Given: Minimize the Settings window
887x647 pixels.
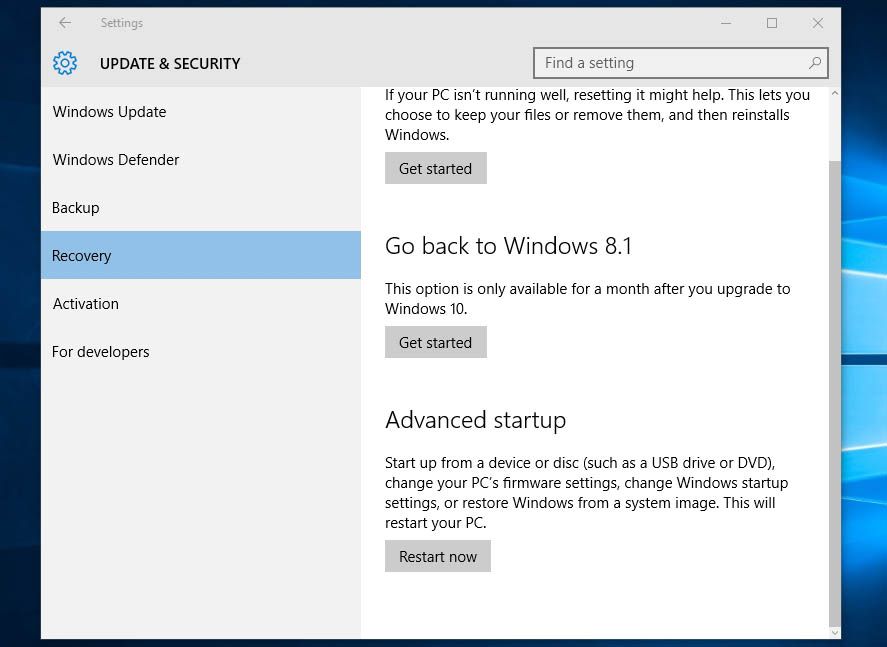Looking at the screenshot, I should click(726, 23).
